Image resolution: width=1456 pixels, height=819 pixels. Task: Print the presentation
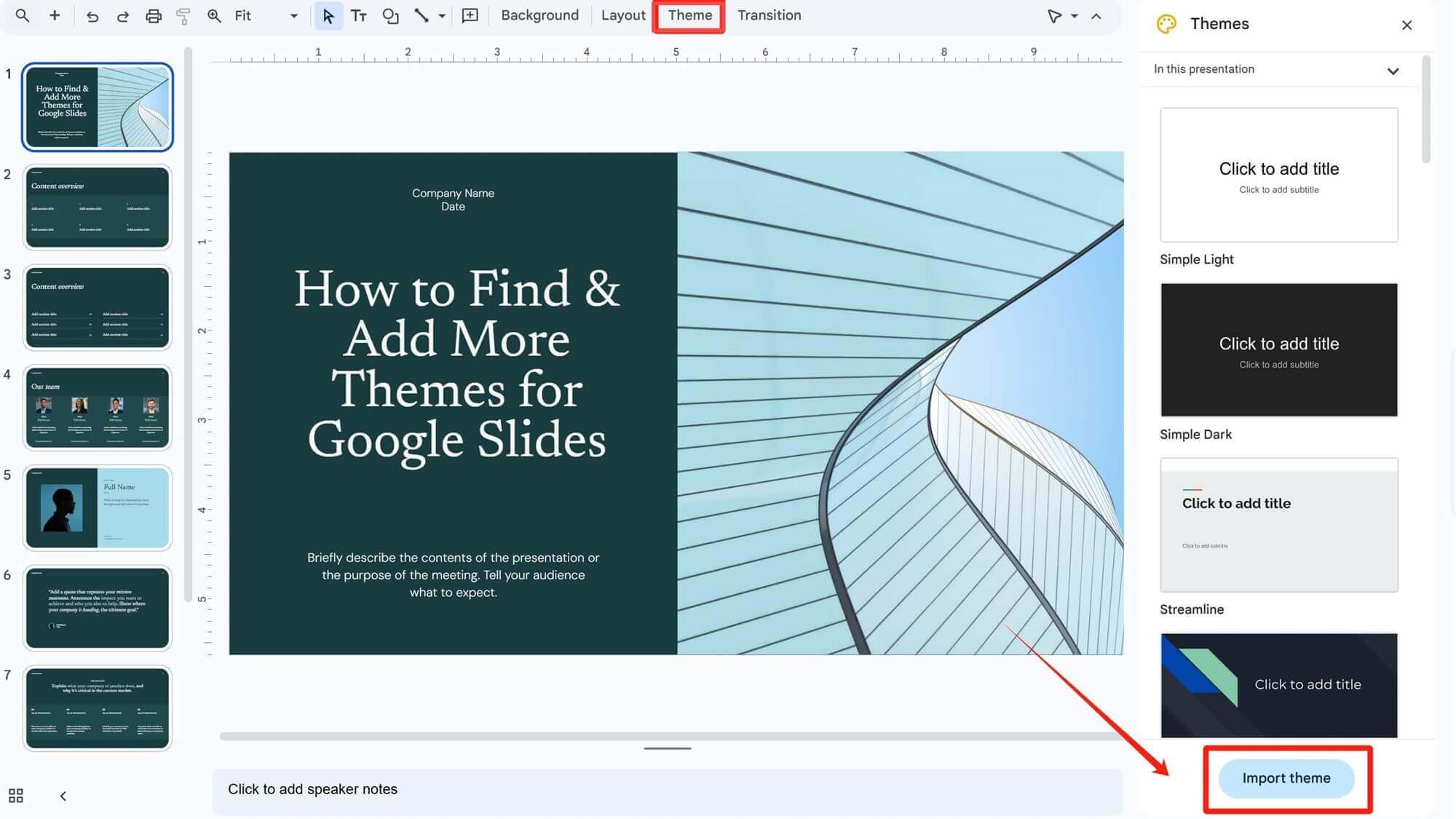click(153, 15)
